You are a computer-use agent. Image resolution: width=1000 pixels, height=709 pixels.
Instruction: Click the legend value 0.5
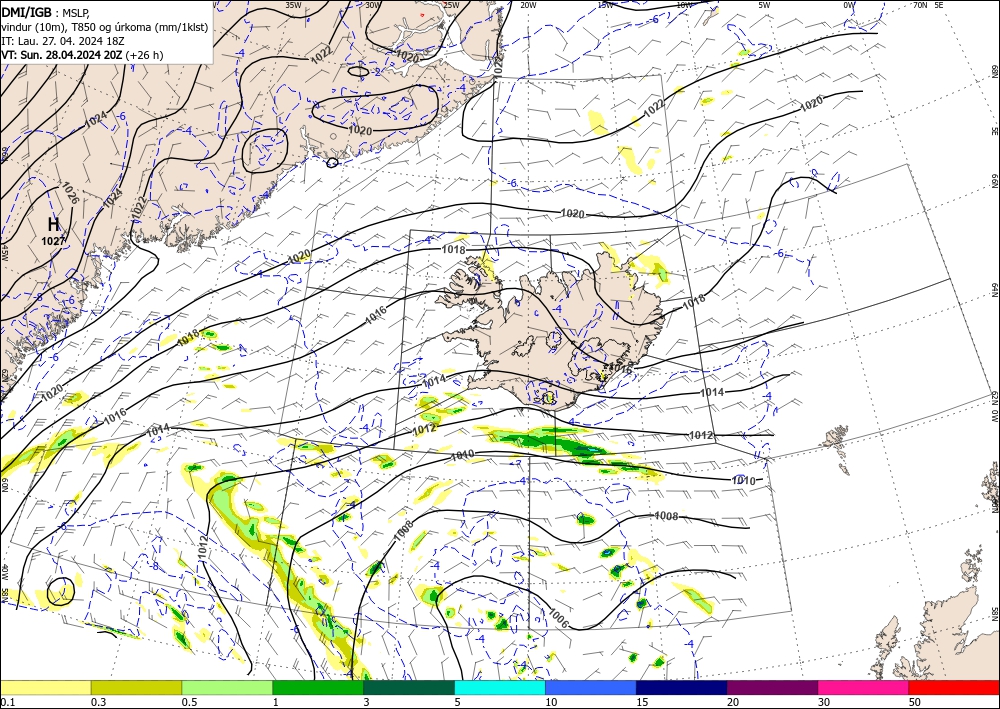coord(188,702)
